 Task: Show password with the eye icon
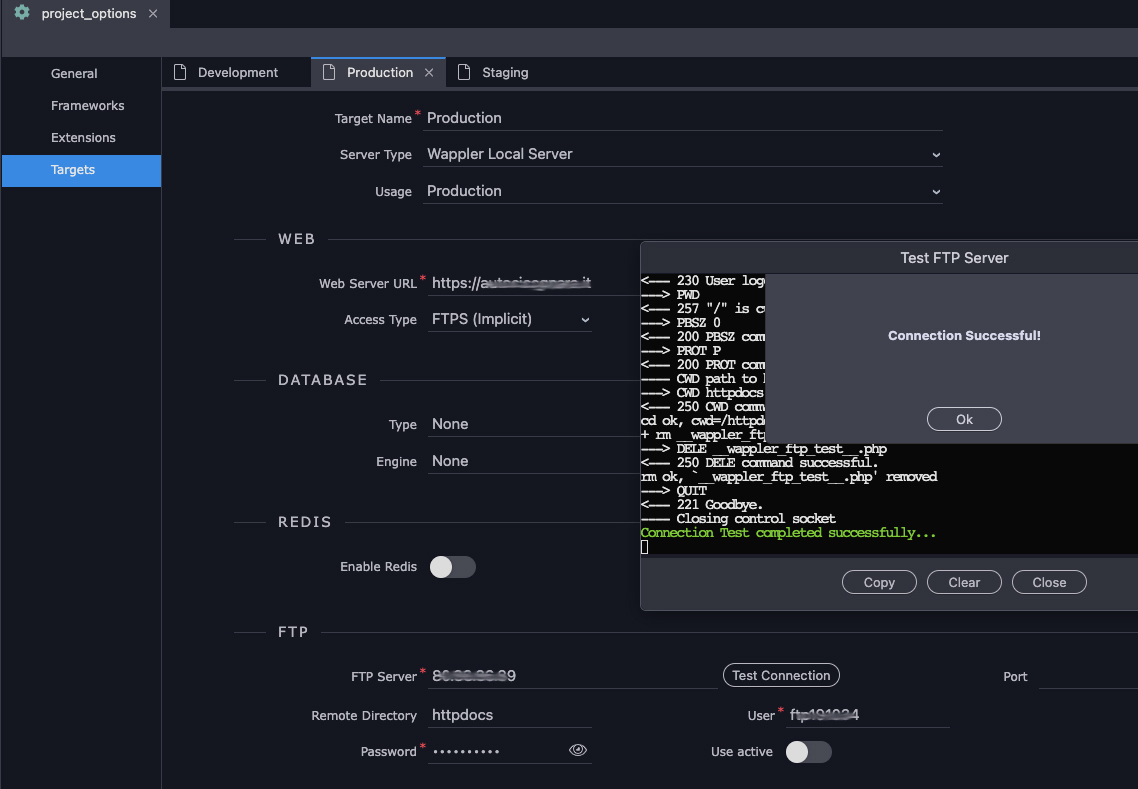[577, 750]
